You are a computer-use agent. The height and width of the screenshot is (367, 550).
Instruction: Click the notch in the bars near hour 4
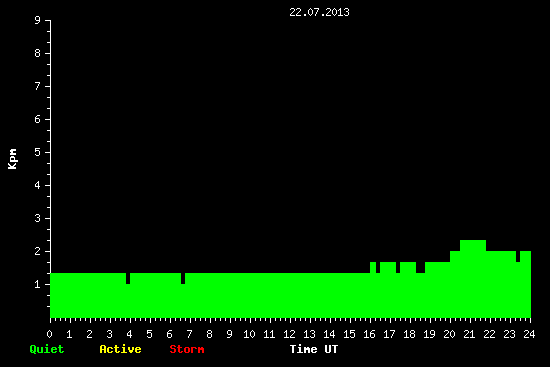[x=128, y=278]
